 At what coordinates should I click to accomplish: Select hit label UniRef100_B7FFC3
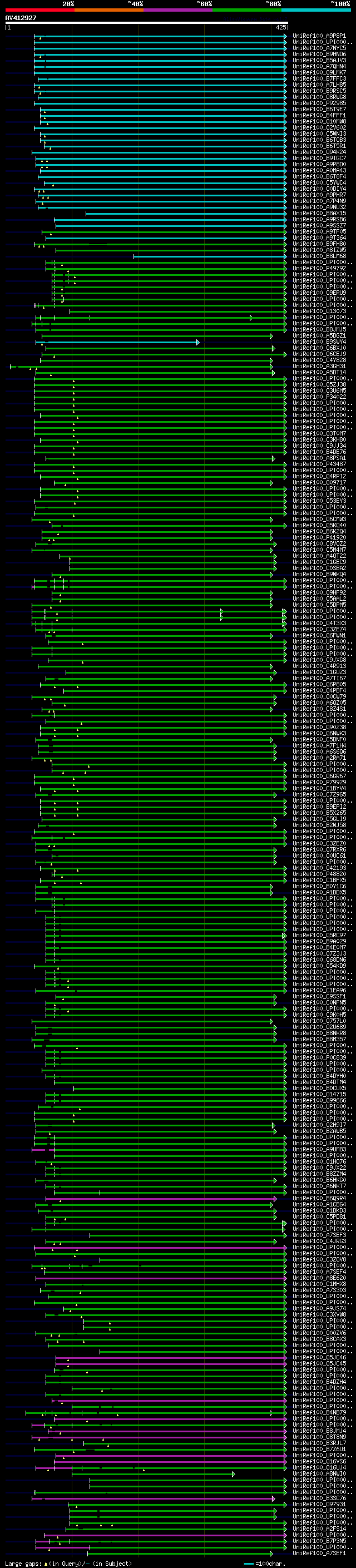pyautogui.click(x=319, y=78)
